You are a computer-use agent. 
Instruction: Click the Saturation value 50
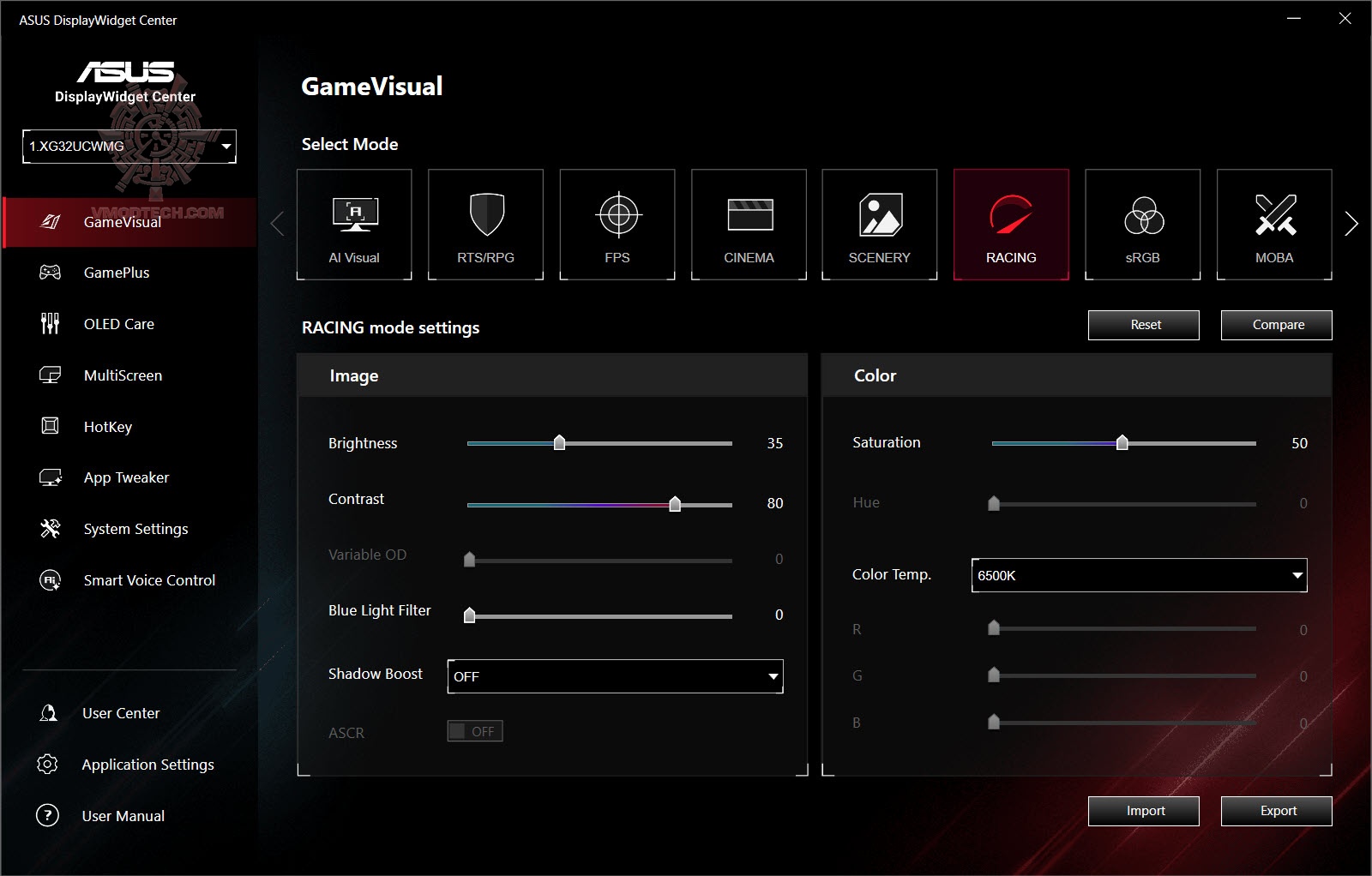pos(1300,443)
